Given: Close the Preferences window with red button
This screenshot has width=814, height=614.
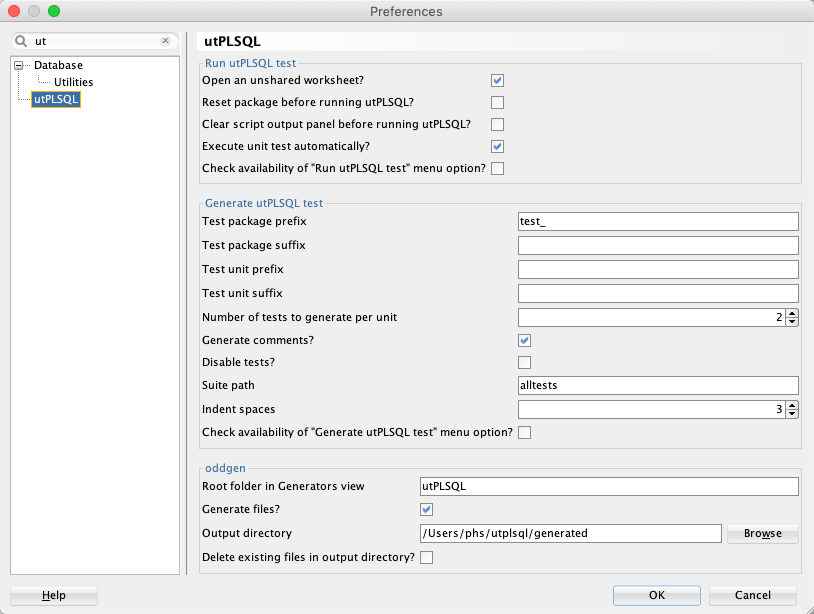Looking at the screenshot, I should [x=14, y=11].
